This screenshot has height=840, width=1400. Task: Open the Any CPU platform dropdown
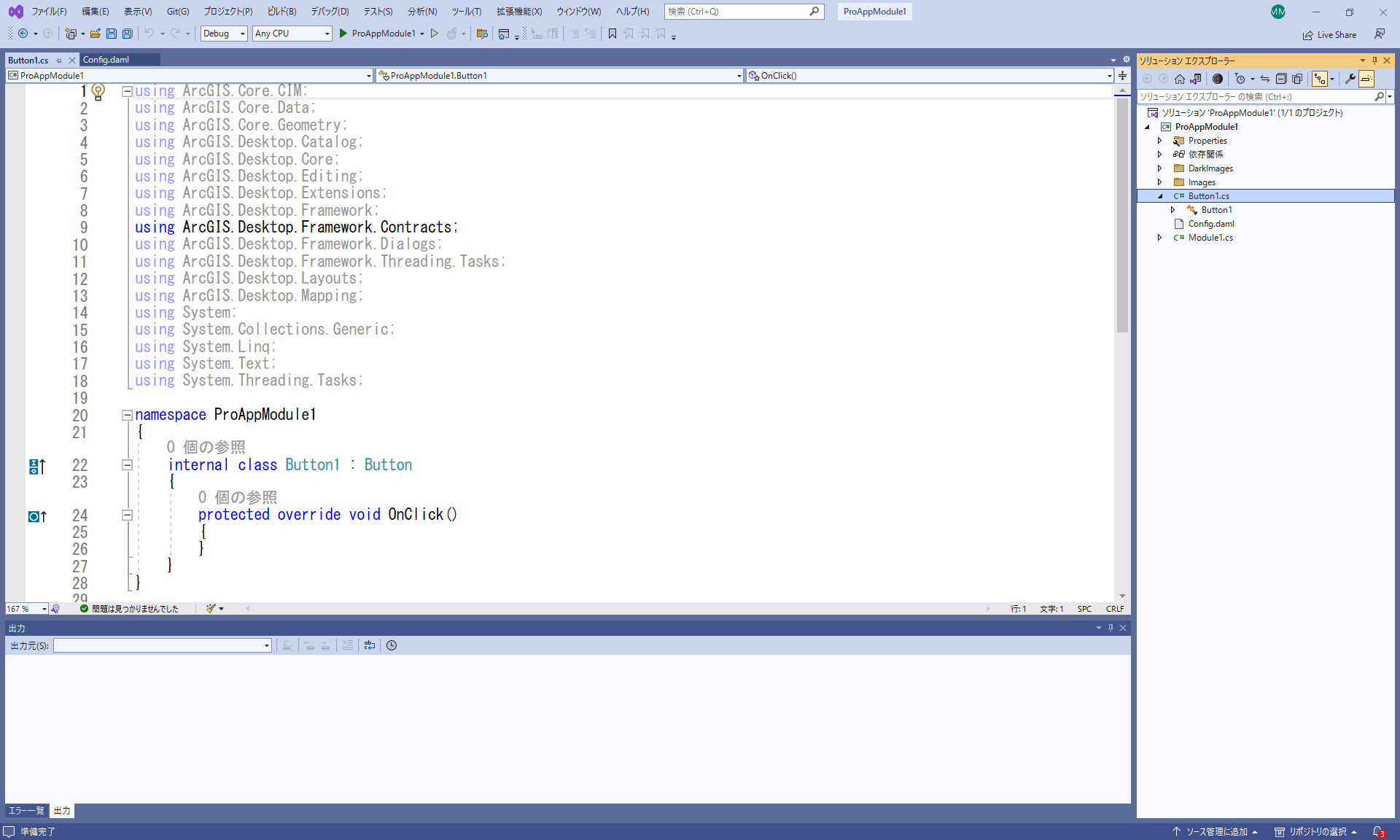tap(292, 34)
